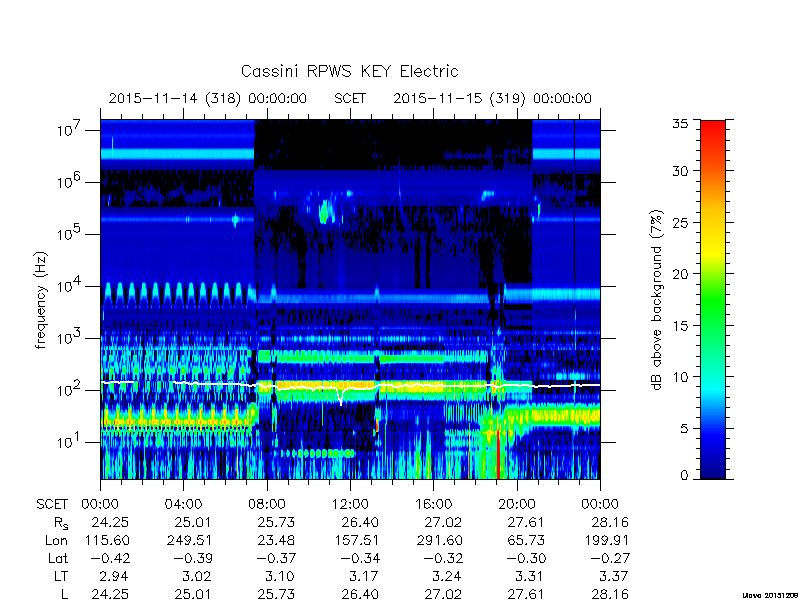The image size is (800, 600).
Task: Click the 16:00 time tick label
Action: point(433,505)
